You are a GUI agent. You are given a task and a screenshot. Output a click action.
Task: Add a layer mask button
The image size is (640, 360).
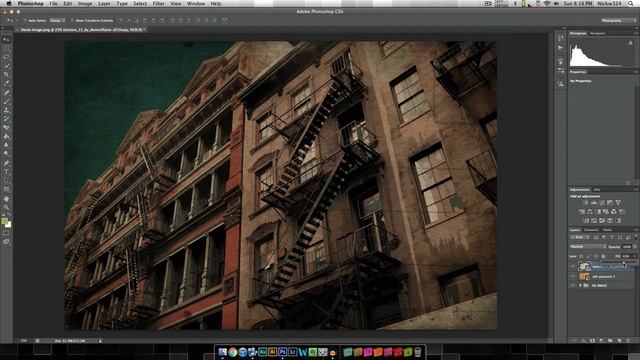(x=592, y=340)
